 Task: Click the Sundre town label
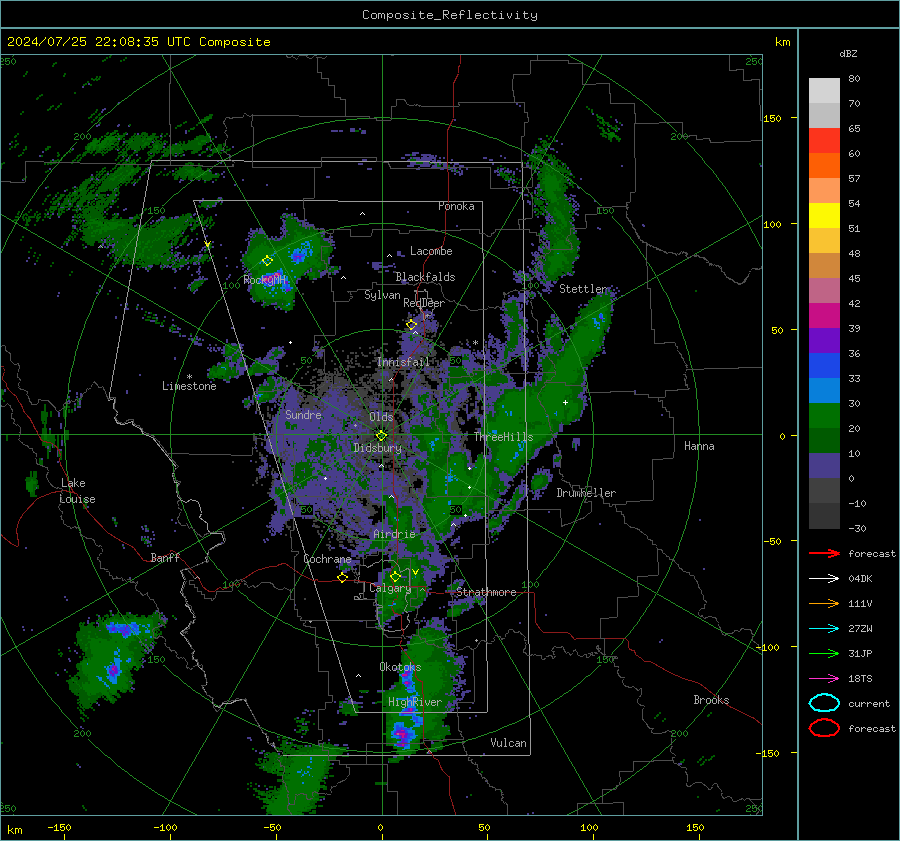pos(303,414)
